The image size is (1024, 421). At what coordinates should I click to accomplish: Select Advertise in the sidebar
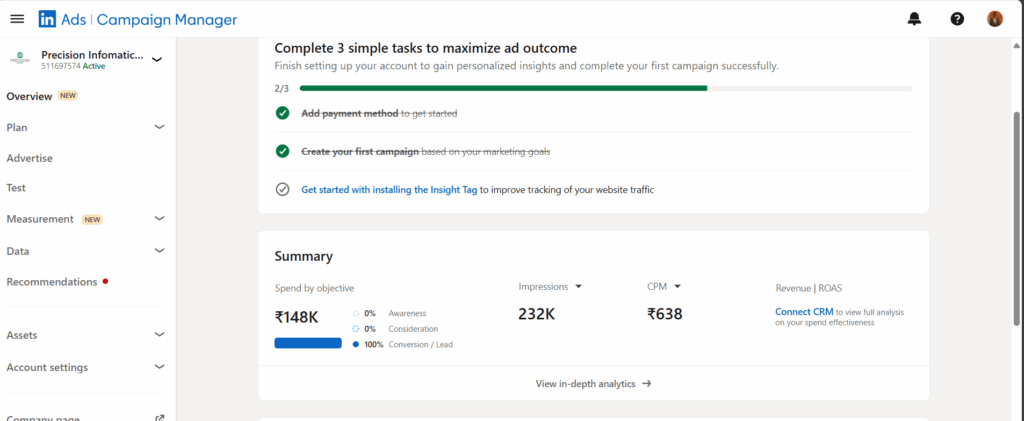29,158
